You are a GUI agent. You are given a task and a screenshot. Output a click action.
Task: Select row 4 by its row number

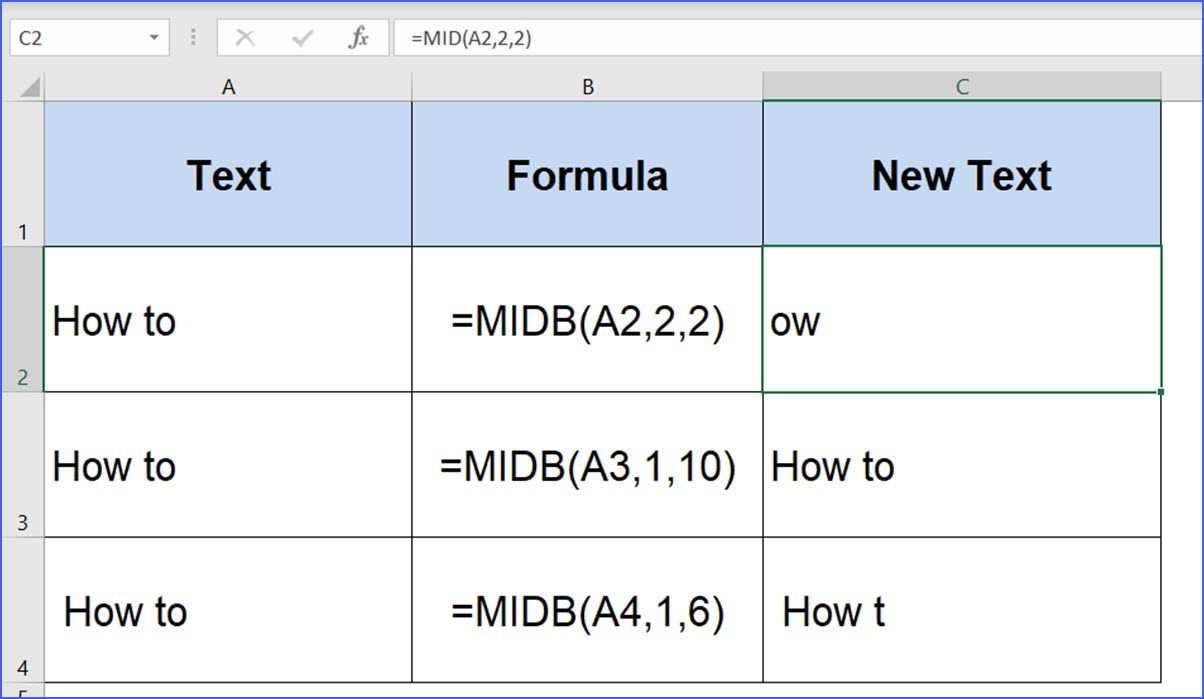[x=22, y=610]
